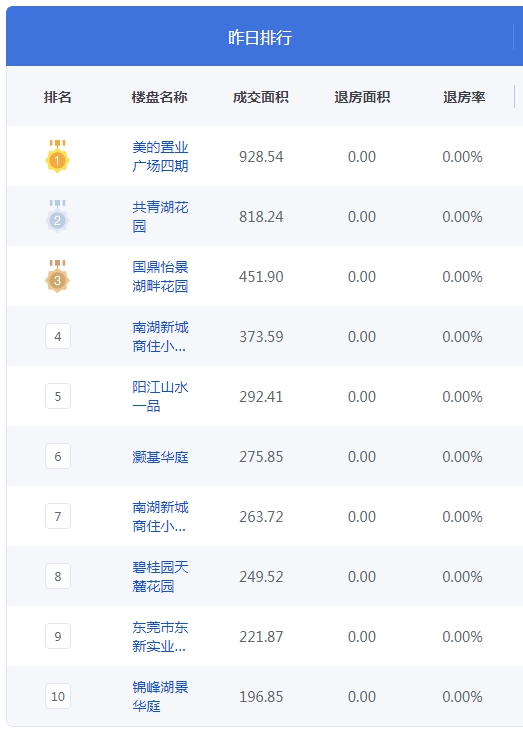Click the 成交面积 column header
Viewport: 523px width, 732px height.
click(x=261, y=97)
